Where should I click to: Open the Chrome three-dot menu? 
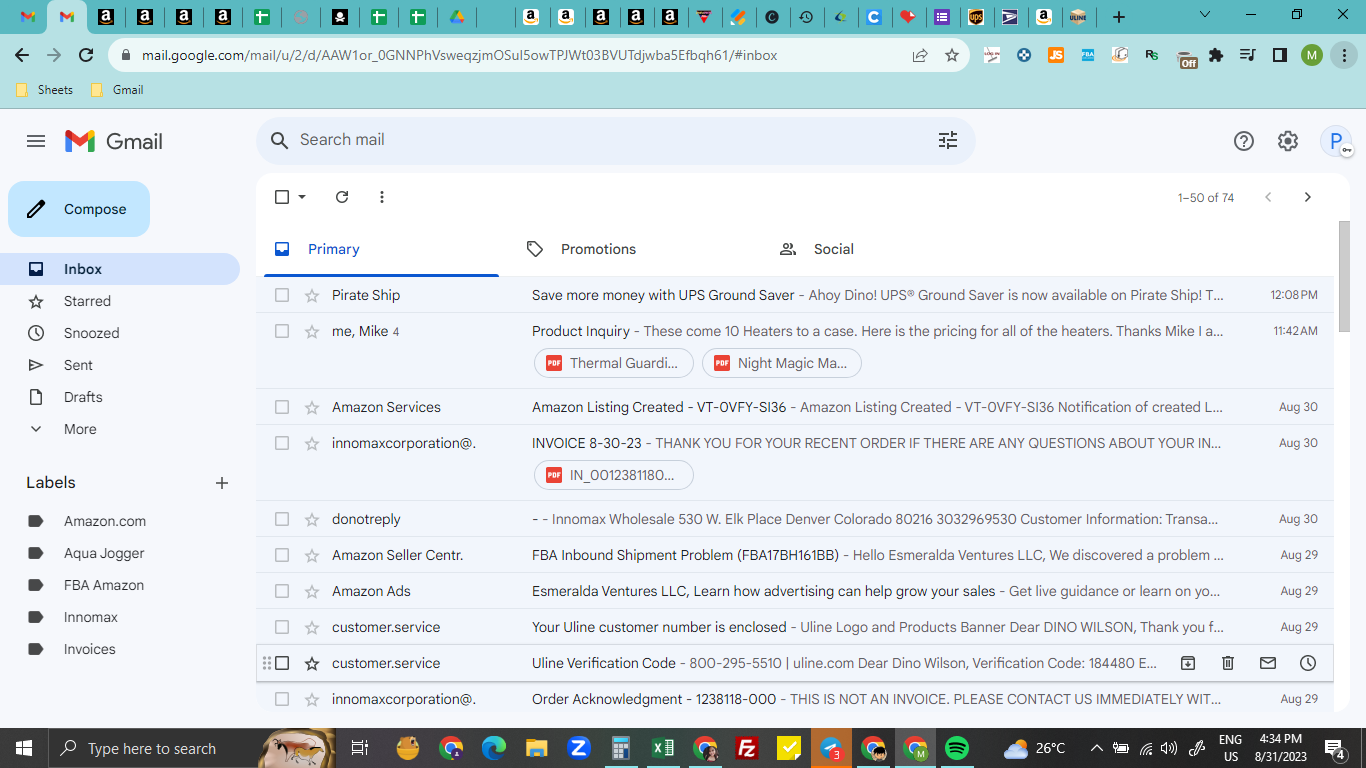click(1343, 56)
